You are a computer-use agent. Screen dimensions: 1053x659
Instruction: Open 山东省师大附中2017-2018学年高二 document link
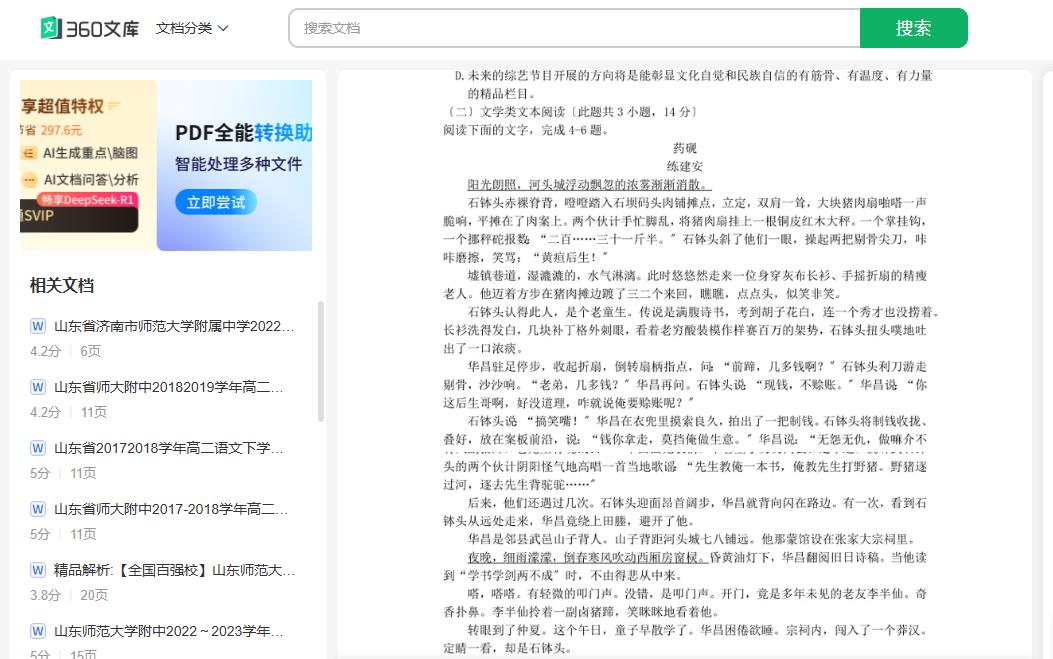tap(171, 509)
